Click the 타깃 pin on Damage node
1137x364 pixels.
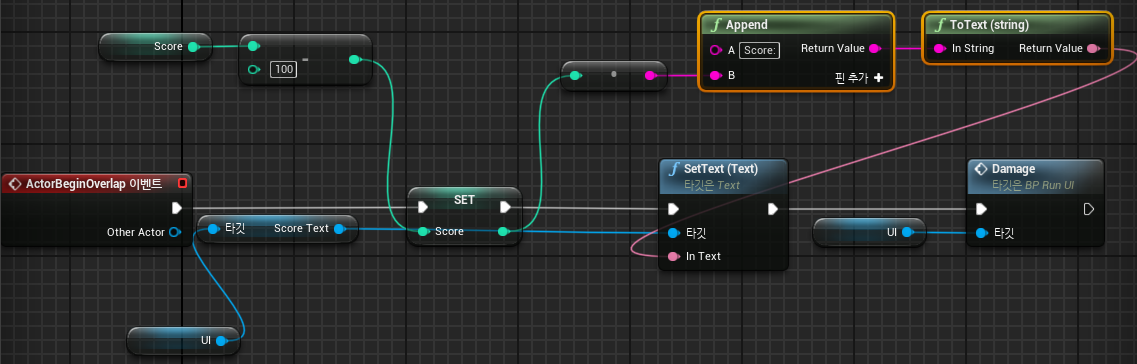(x=981, y=233)
